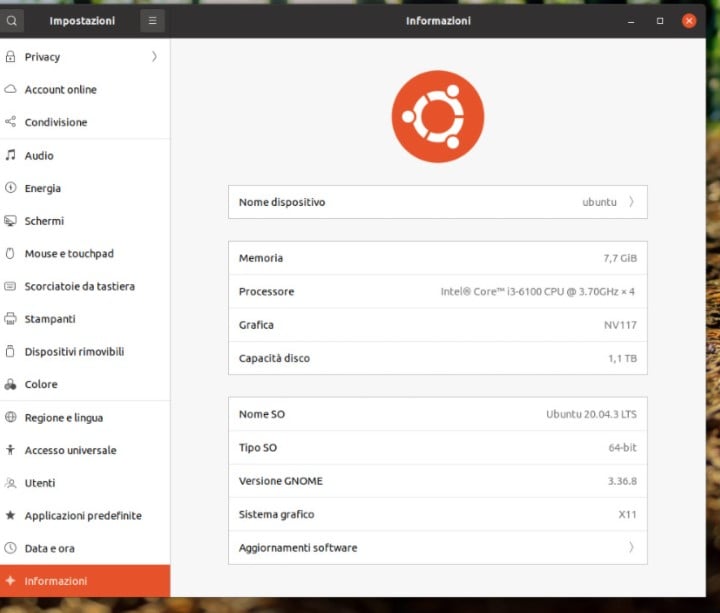Click the Ubuntu logo image
This screenshot has height=613, width=720.
[x=438, y=116]
